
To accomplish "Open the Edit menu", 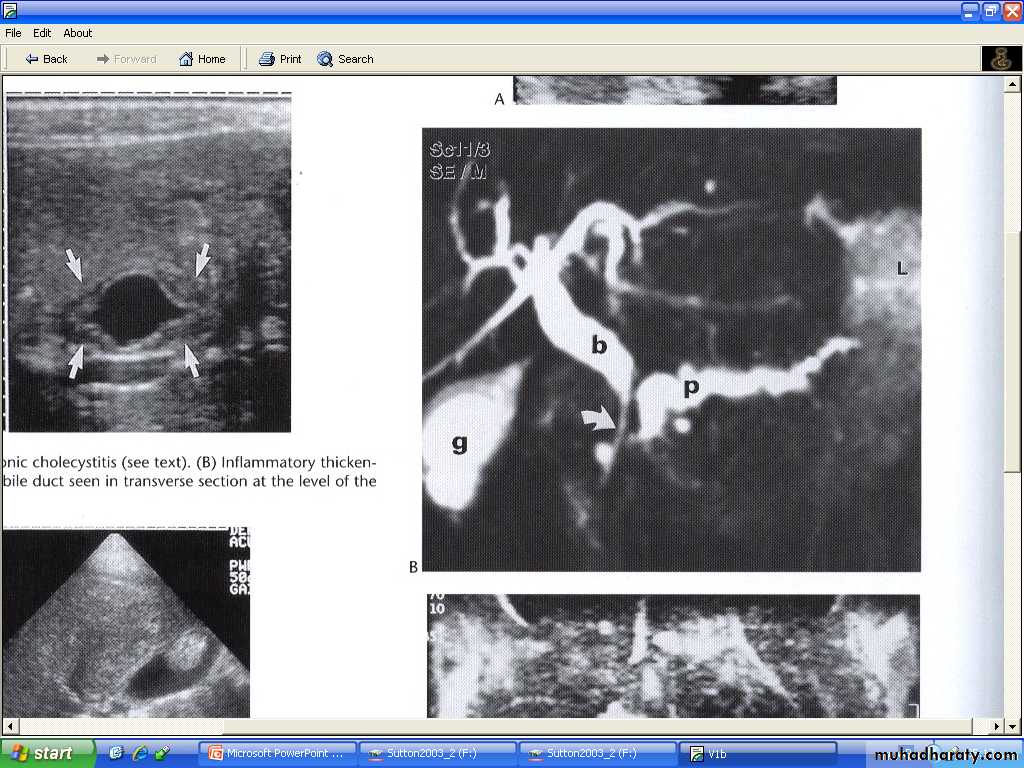I will (x=43, y=33).
